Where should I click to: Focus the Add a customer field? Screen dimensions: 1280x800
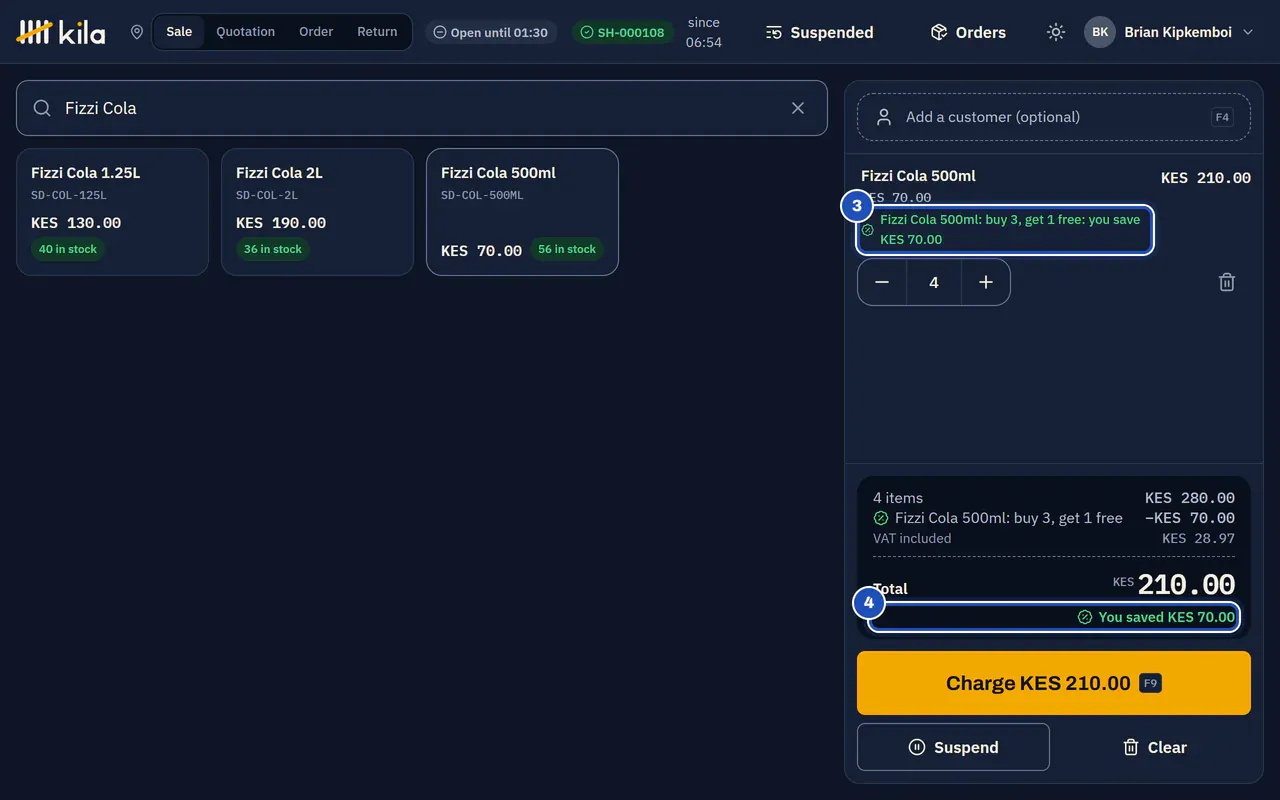pyautogui.click(x=1054, y=117)
